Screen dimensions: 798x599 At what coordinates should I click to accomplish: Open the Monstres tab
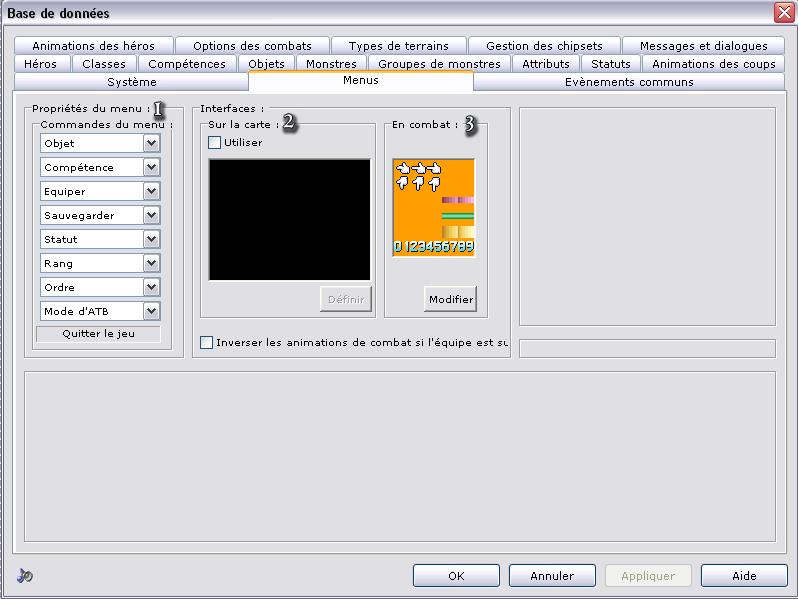(x=331, y=64)
